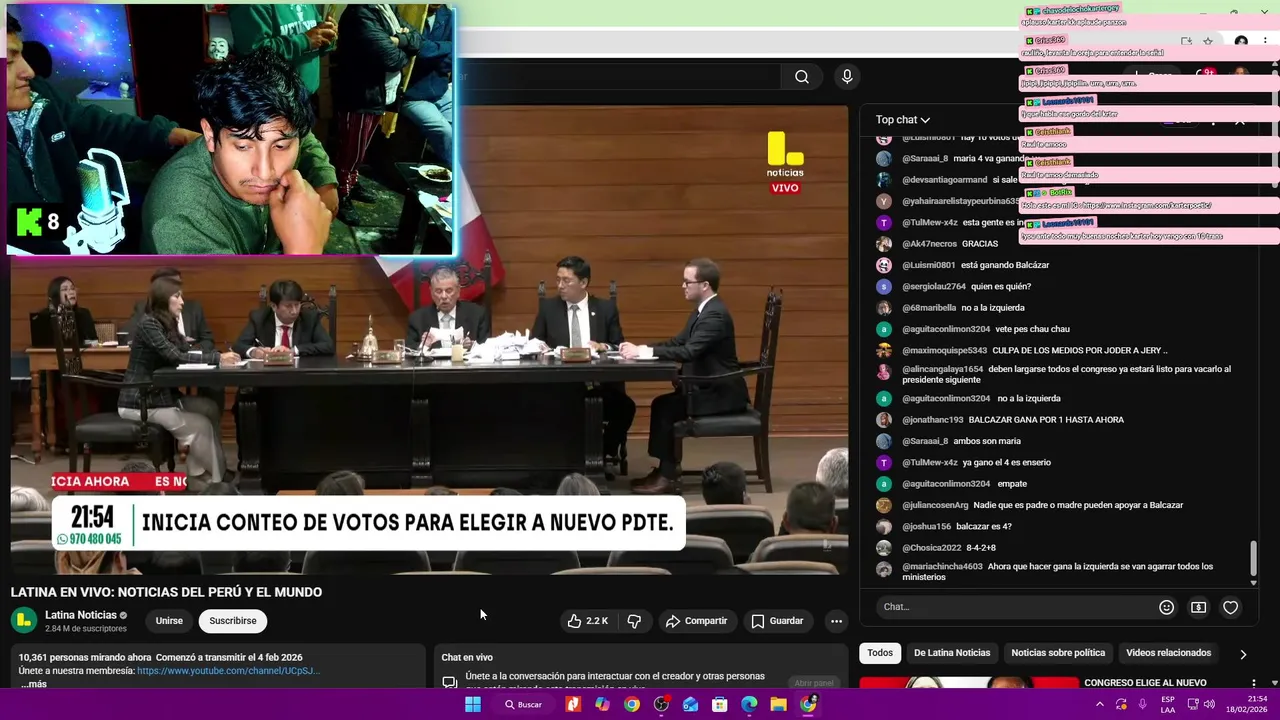Select De Latina Noticias chip
1280x720 pixels.
(952, 653)
